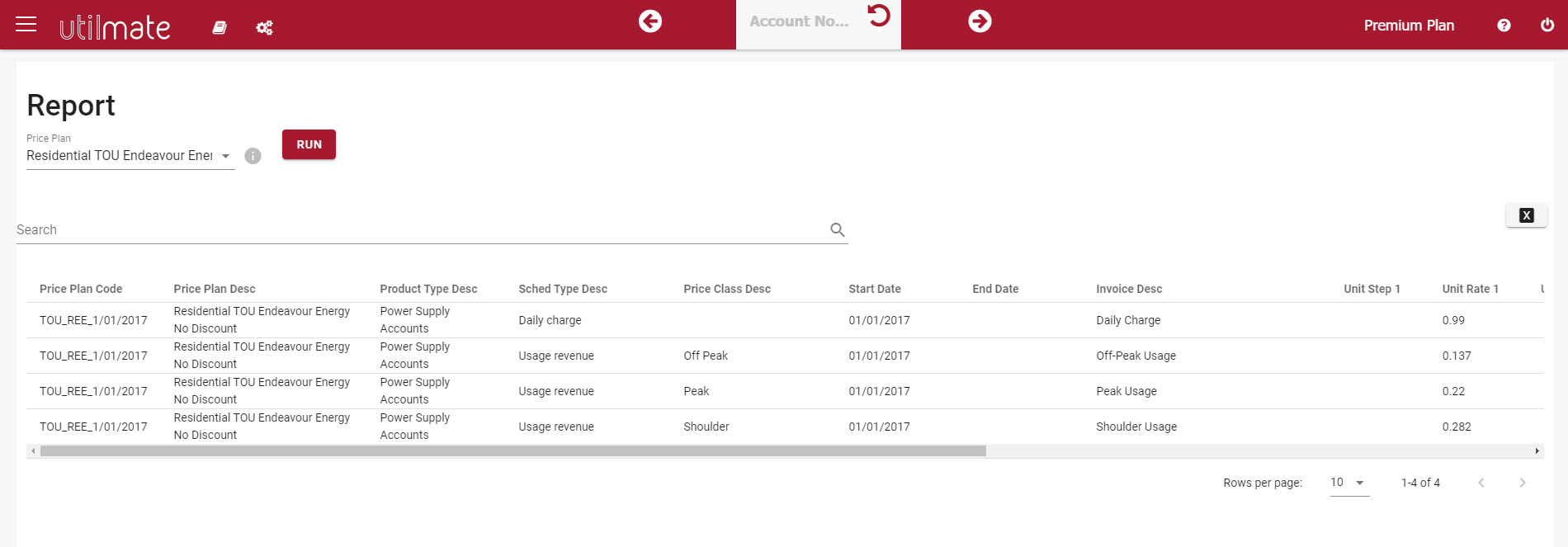The height and width of the screenshot is (547, 1568).
Task: Go to previous account with left arrow
Action: point(650,21)
